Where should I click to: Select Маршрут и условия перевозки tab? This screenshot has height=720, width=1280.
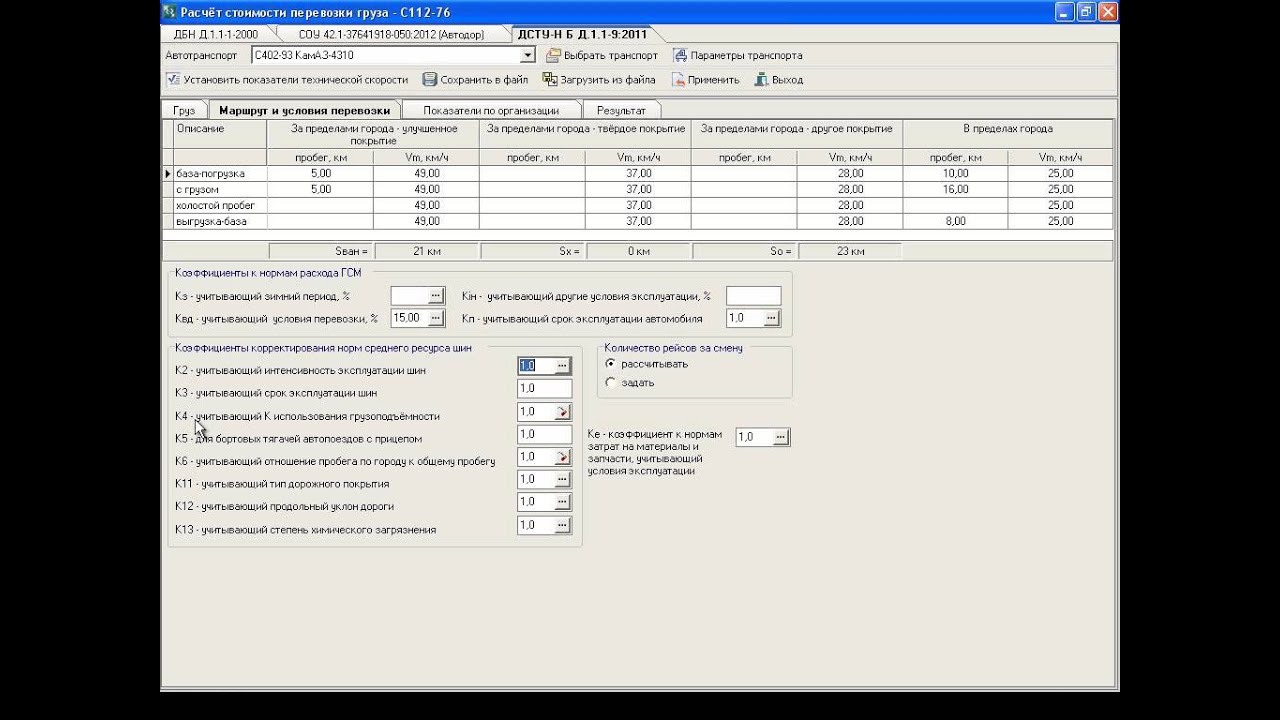click(x=304, y=110)
